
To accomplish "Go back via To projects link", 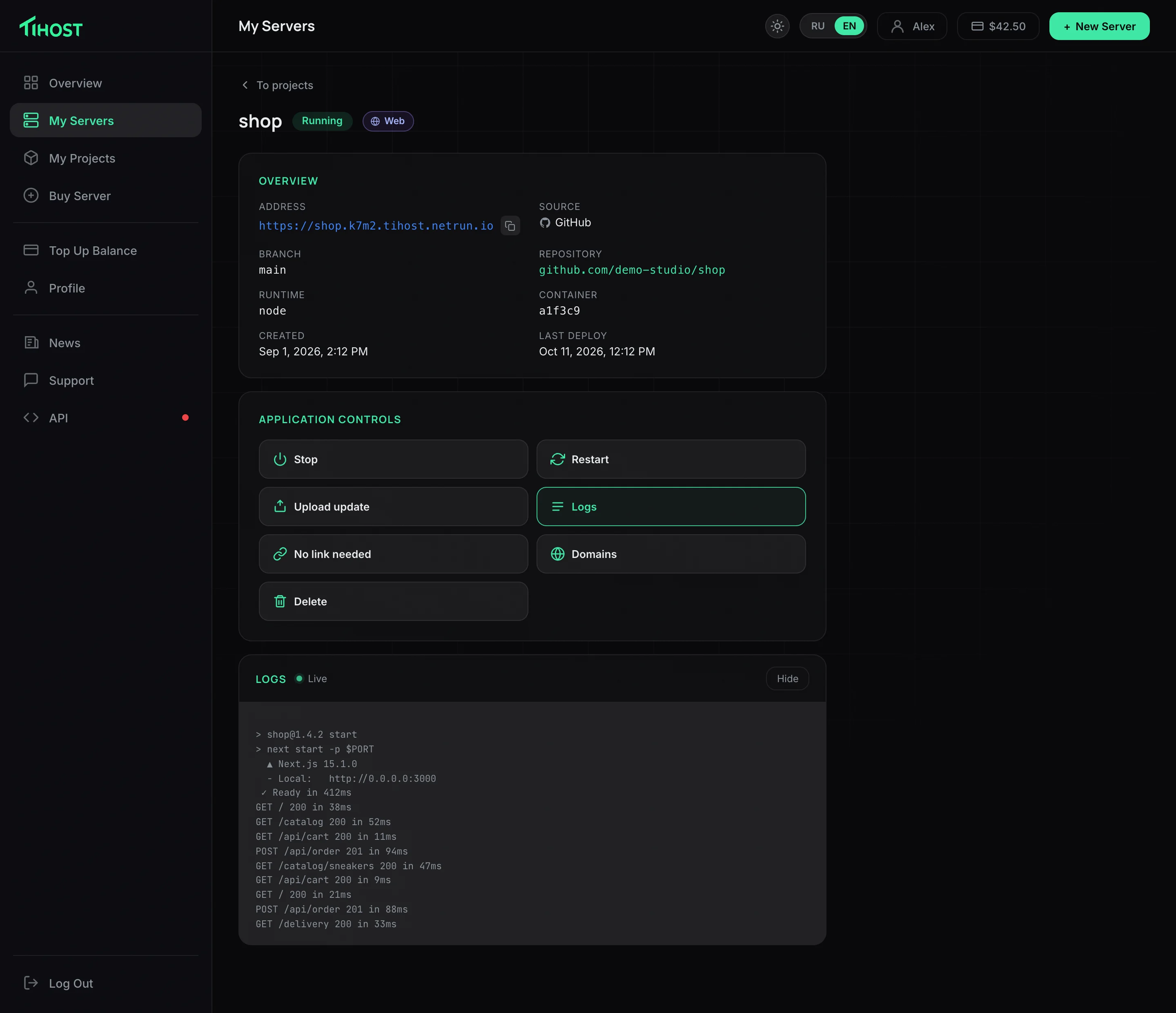I will click(x=277, y=85).
